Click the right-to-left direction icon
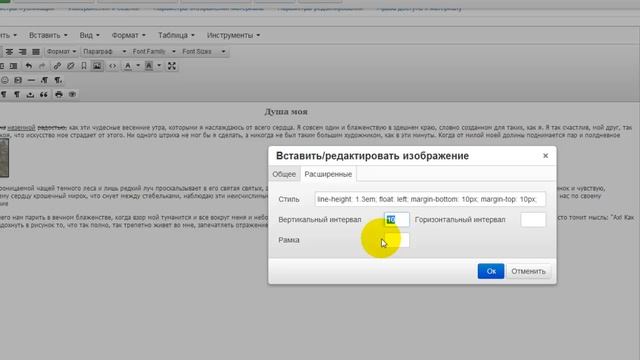Image resolution: width=640 pixels, height=360 pixels. pos(58,80)
